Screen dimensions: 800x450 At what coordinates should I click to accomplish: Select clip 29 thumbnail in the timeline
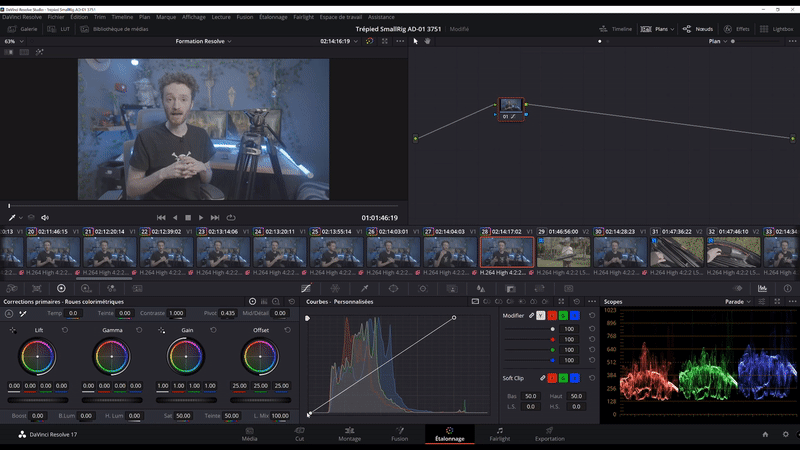coord(564,250)
